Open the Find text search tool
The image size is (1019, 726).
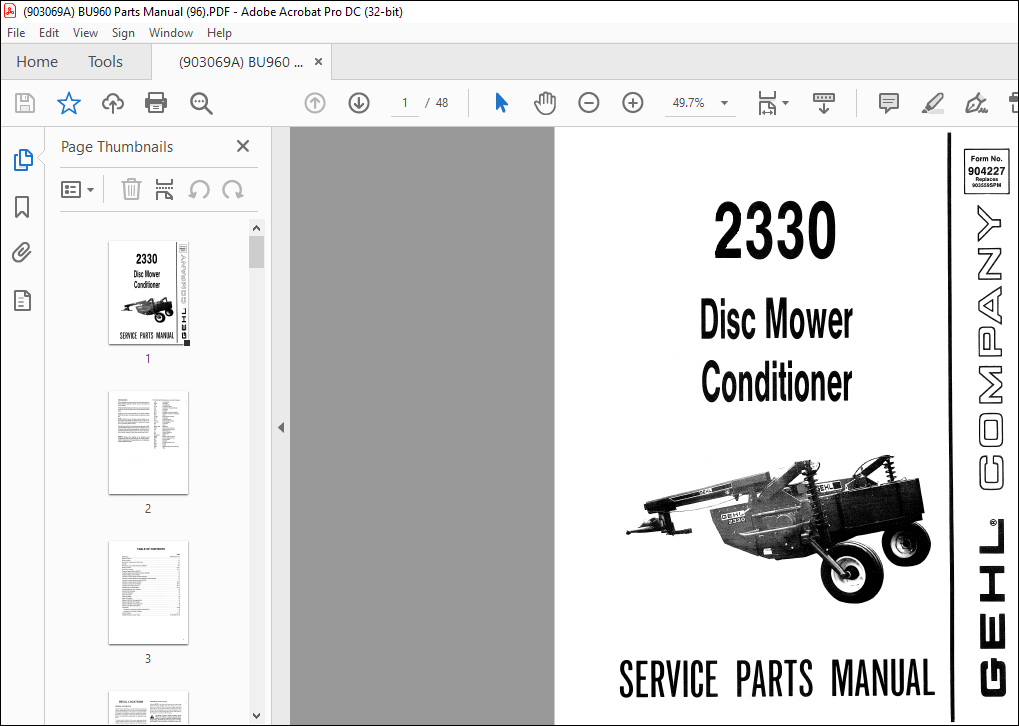click(201, 103)
